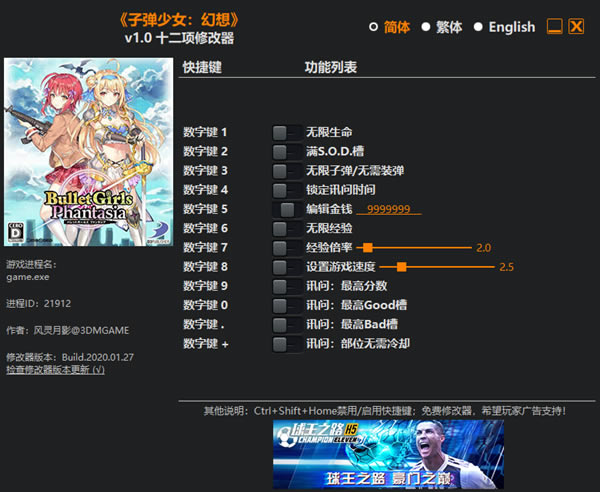Click 检查修改器版本更新 link
This screenshot has width=600, height=492.
point(55,370)
